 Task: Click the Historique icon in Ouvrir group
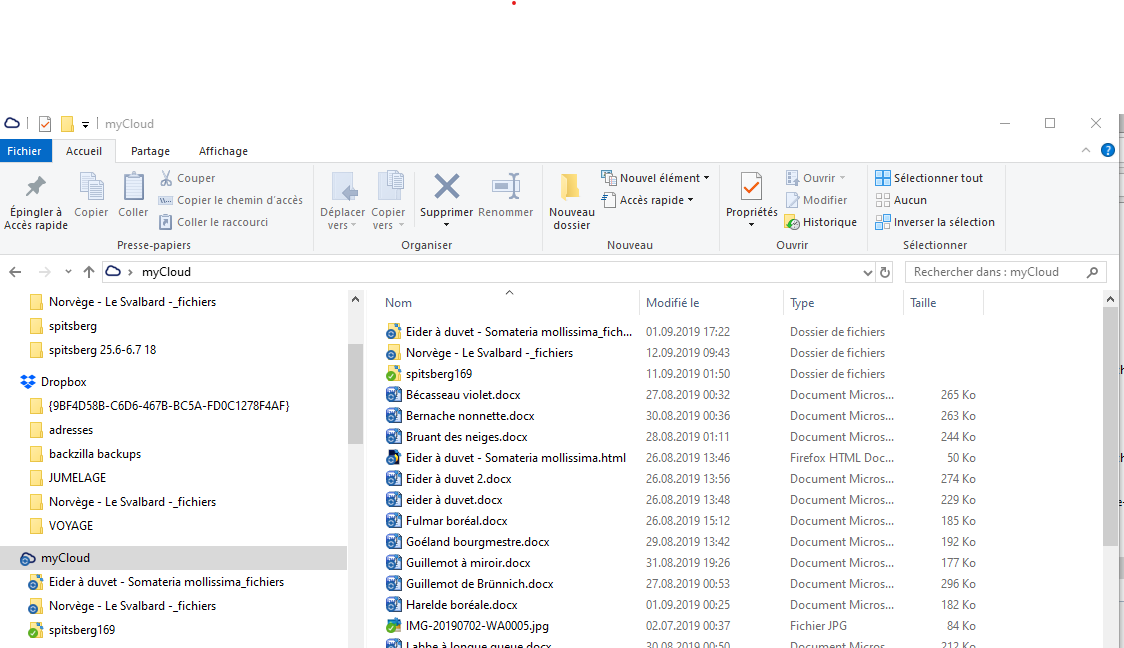coord(792,222)
